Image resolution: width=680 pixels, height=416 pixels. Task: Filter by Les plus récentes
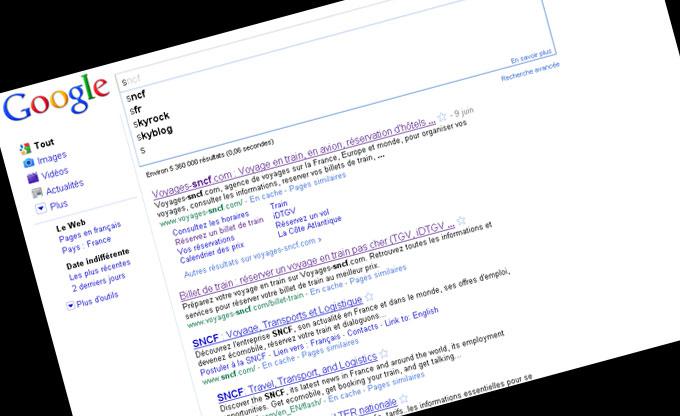pos(100,270)
